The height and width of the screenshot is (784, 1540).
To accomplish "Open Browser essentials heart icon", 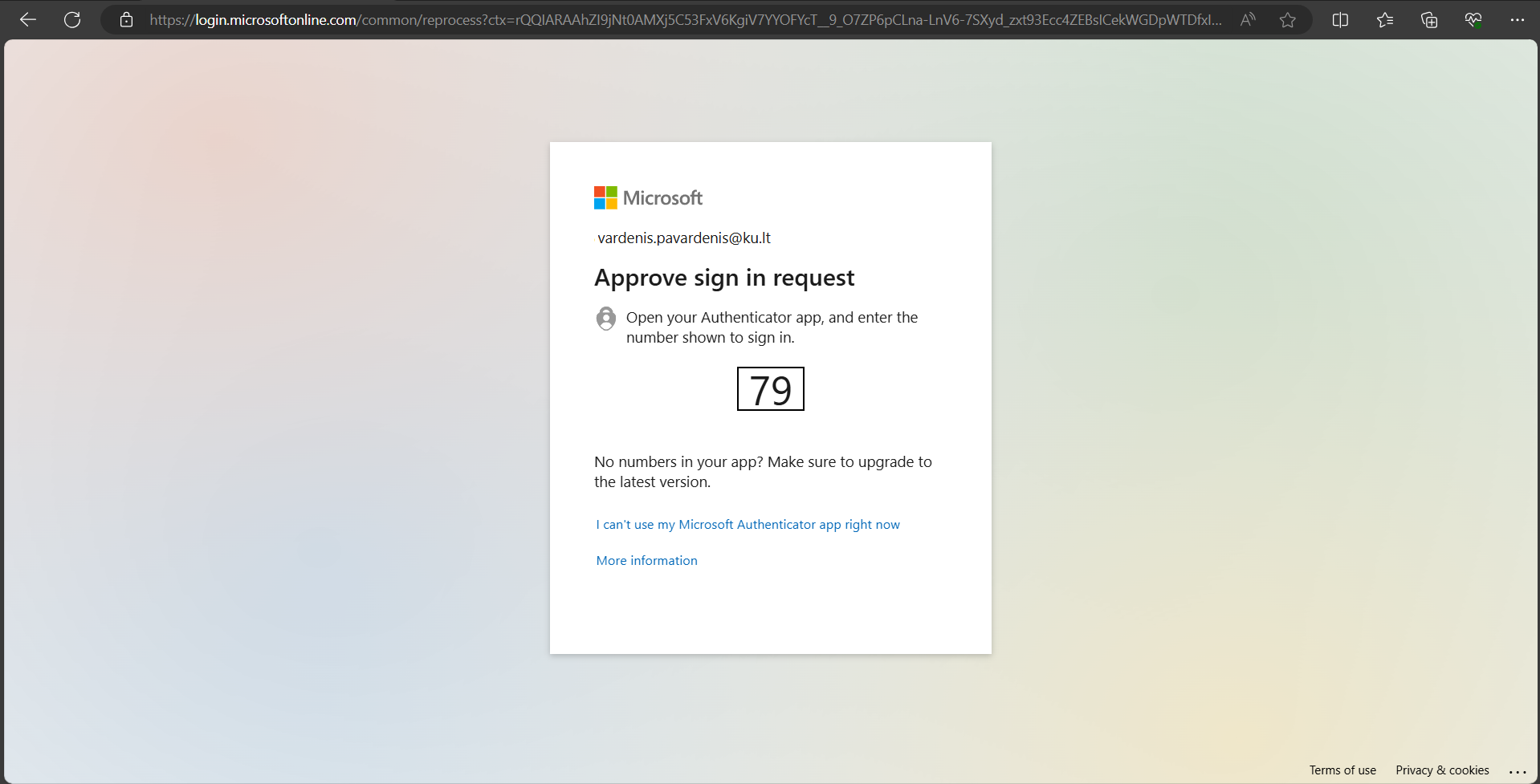I will pyautogui.click(x=1473, y=20).
